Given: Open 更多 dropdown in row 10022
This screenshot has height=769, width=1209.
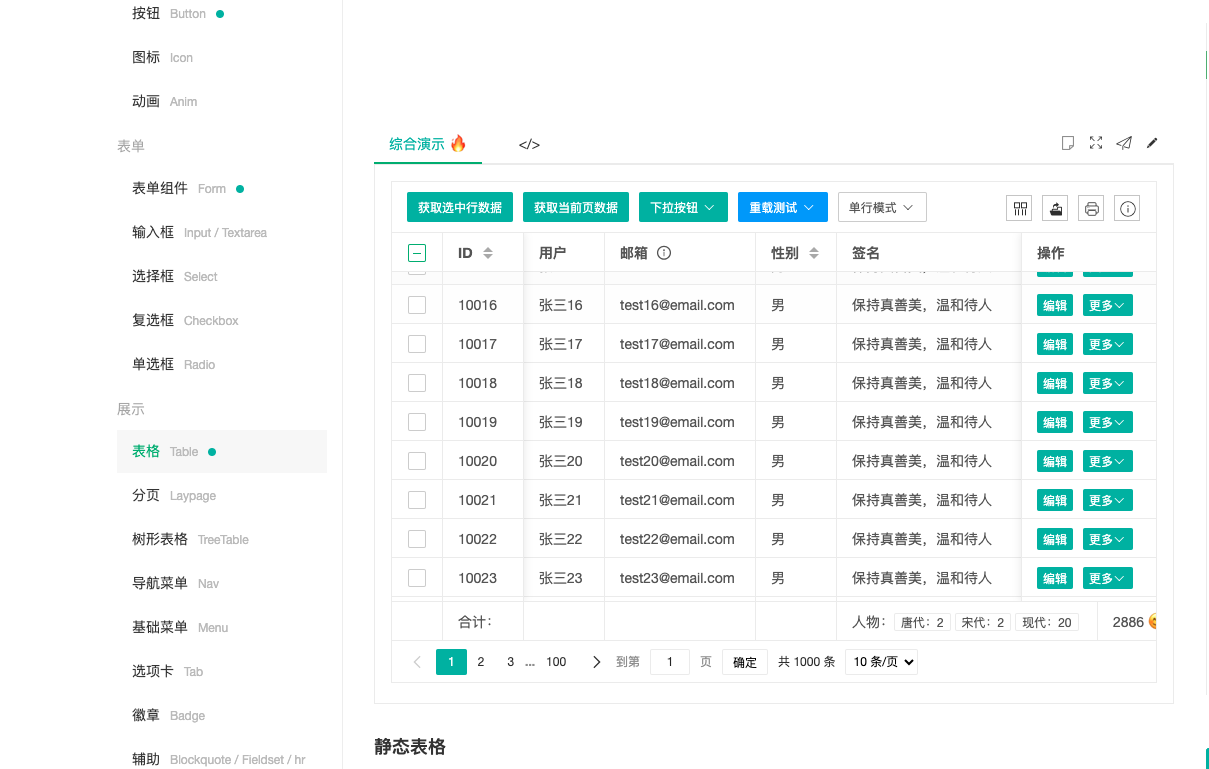Looking at the screenshot, I should [1108, 539].
